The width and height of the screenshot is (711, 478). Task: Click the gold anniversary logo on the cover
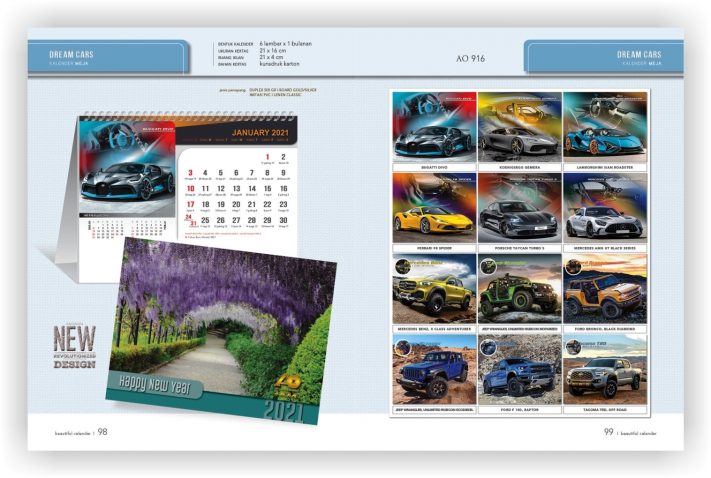pos(289,385)
